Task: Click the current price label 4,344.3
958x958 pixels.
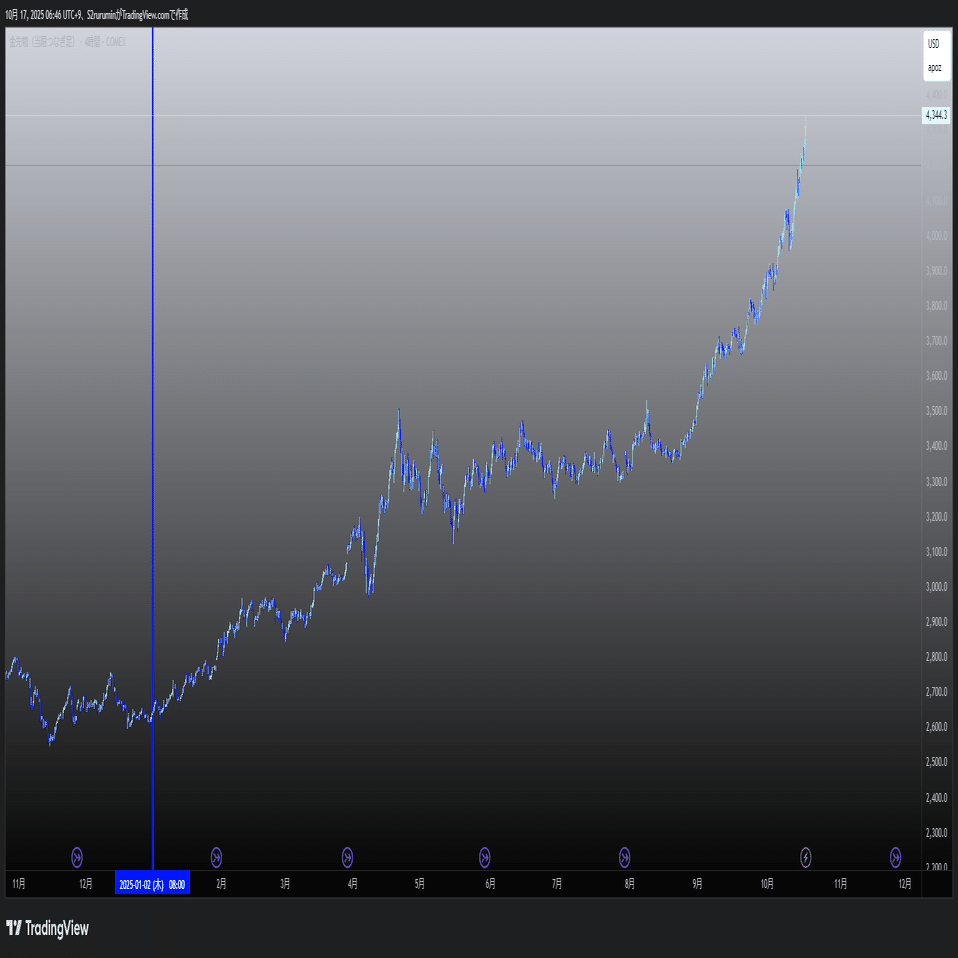Action: point(936,115)
